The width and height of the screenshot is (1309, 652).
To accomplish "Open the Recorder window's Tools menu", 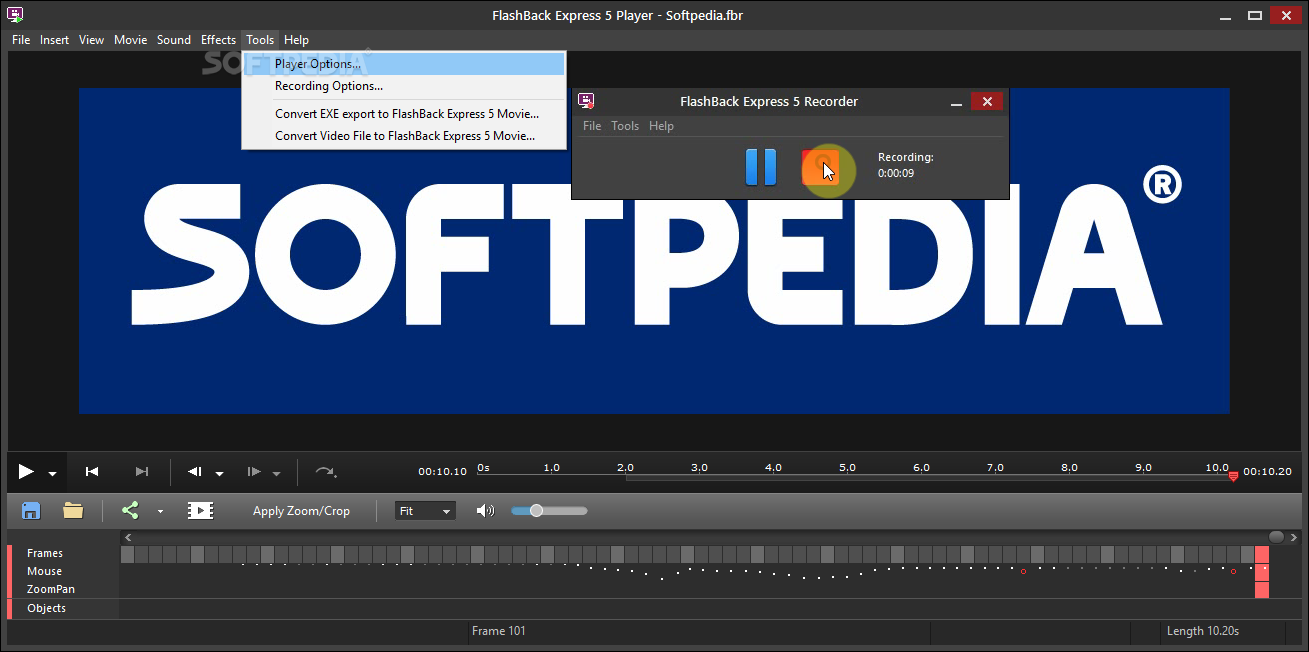I will click(x=625, y=126).
